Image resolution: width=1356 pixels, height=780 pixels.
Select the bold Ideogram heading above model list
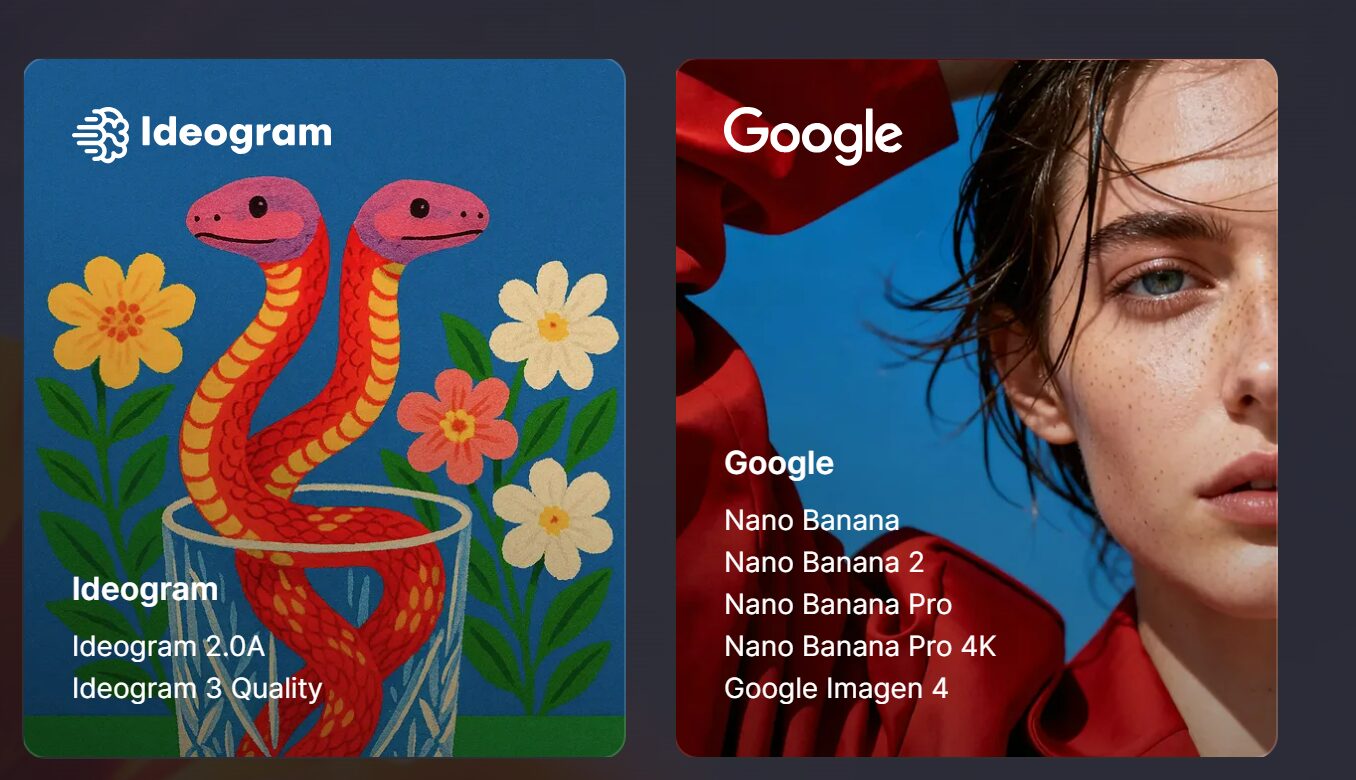(x=145, y=589)
